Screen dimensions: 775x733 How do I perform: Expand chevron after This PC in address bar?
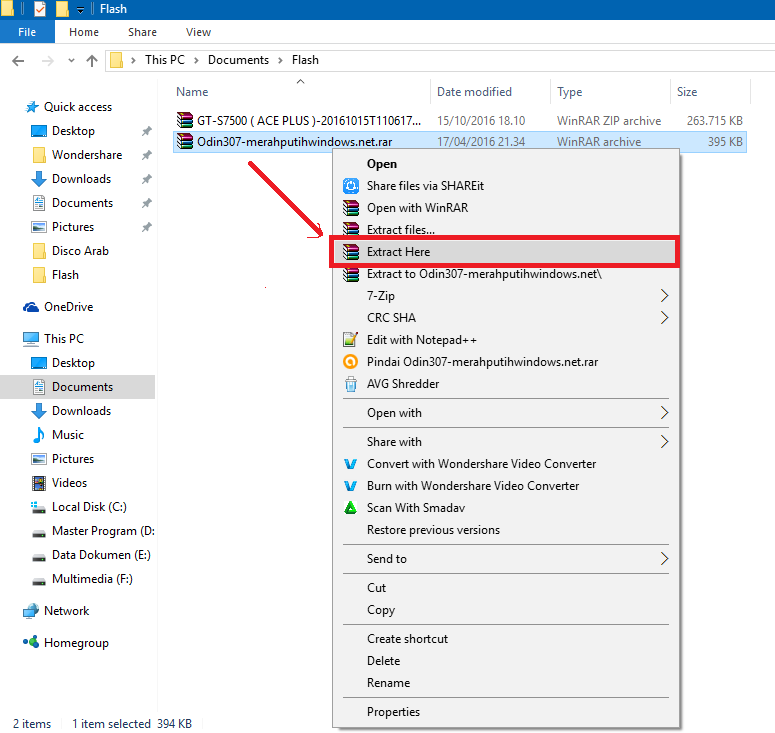(196, 60)
